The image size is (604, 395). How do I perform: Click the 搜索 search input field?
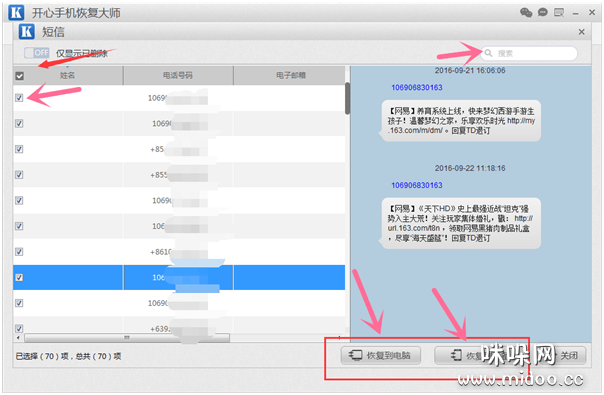coord(529,53)
